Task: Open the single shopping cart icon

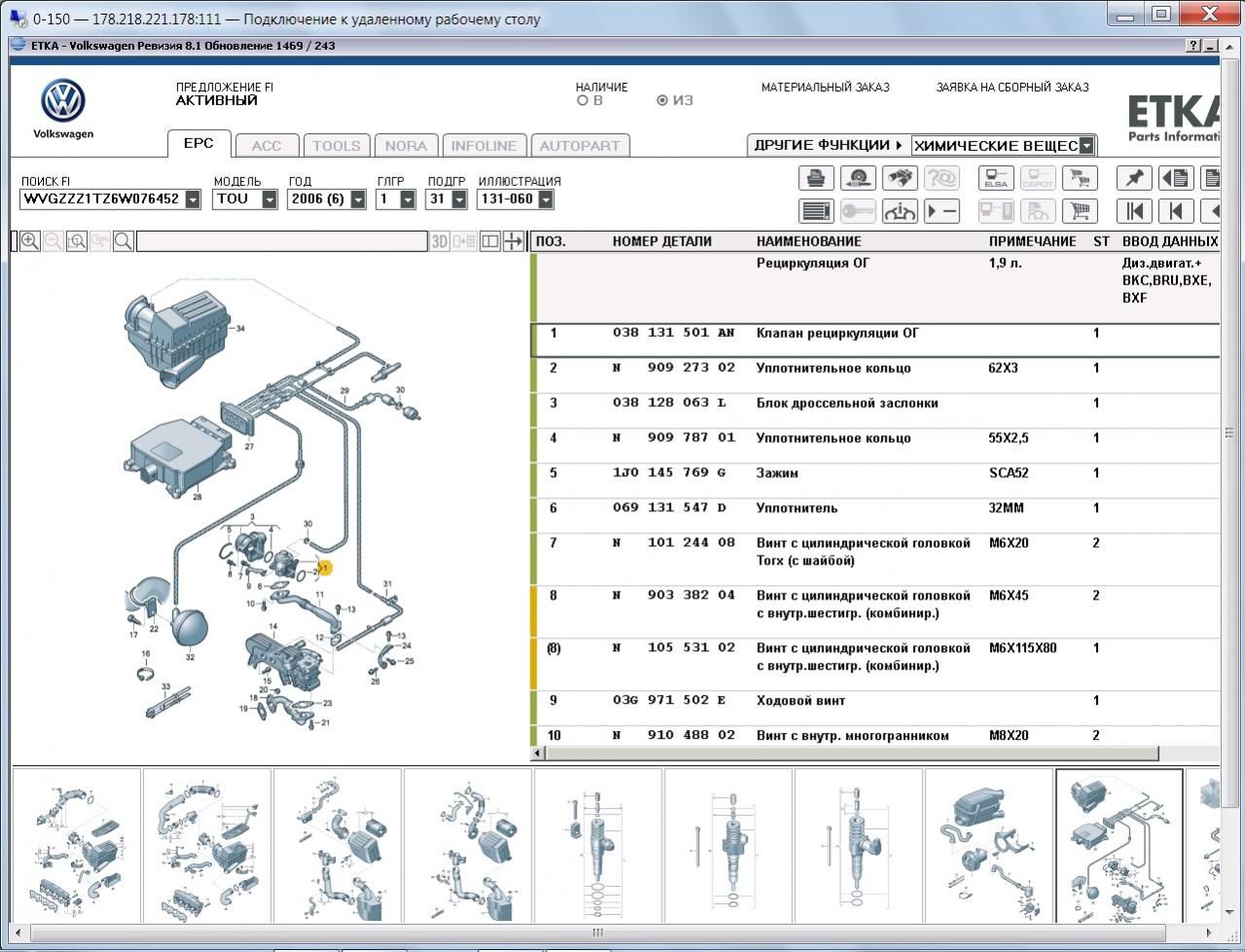Action: 1079,210
